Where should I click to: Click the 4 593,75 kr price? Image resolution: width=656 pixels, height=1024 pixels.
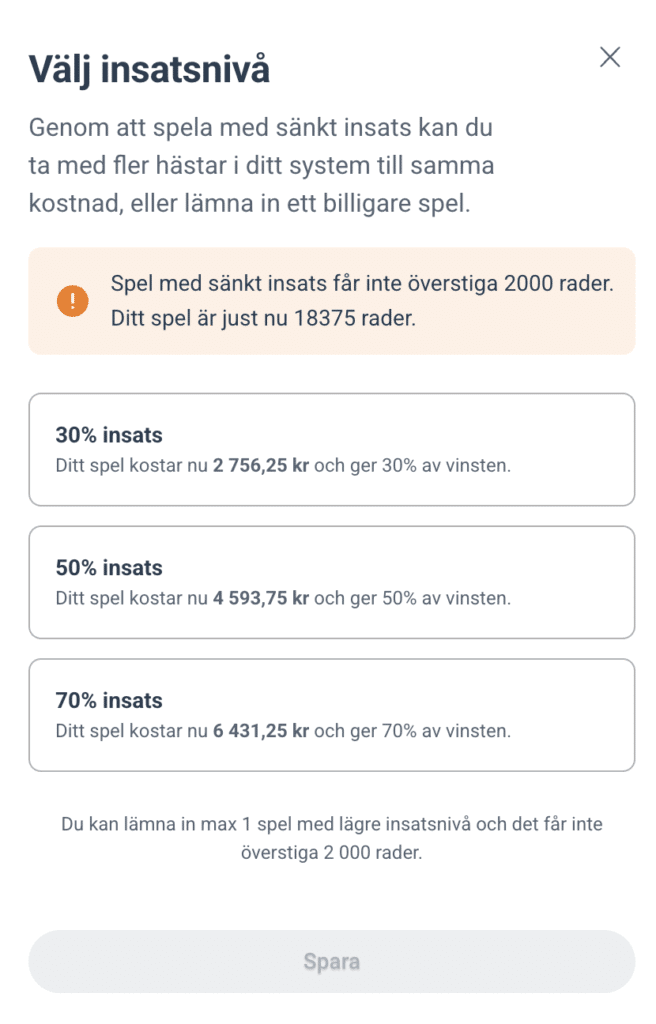click(x=261, y=599)
